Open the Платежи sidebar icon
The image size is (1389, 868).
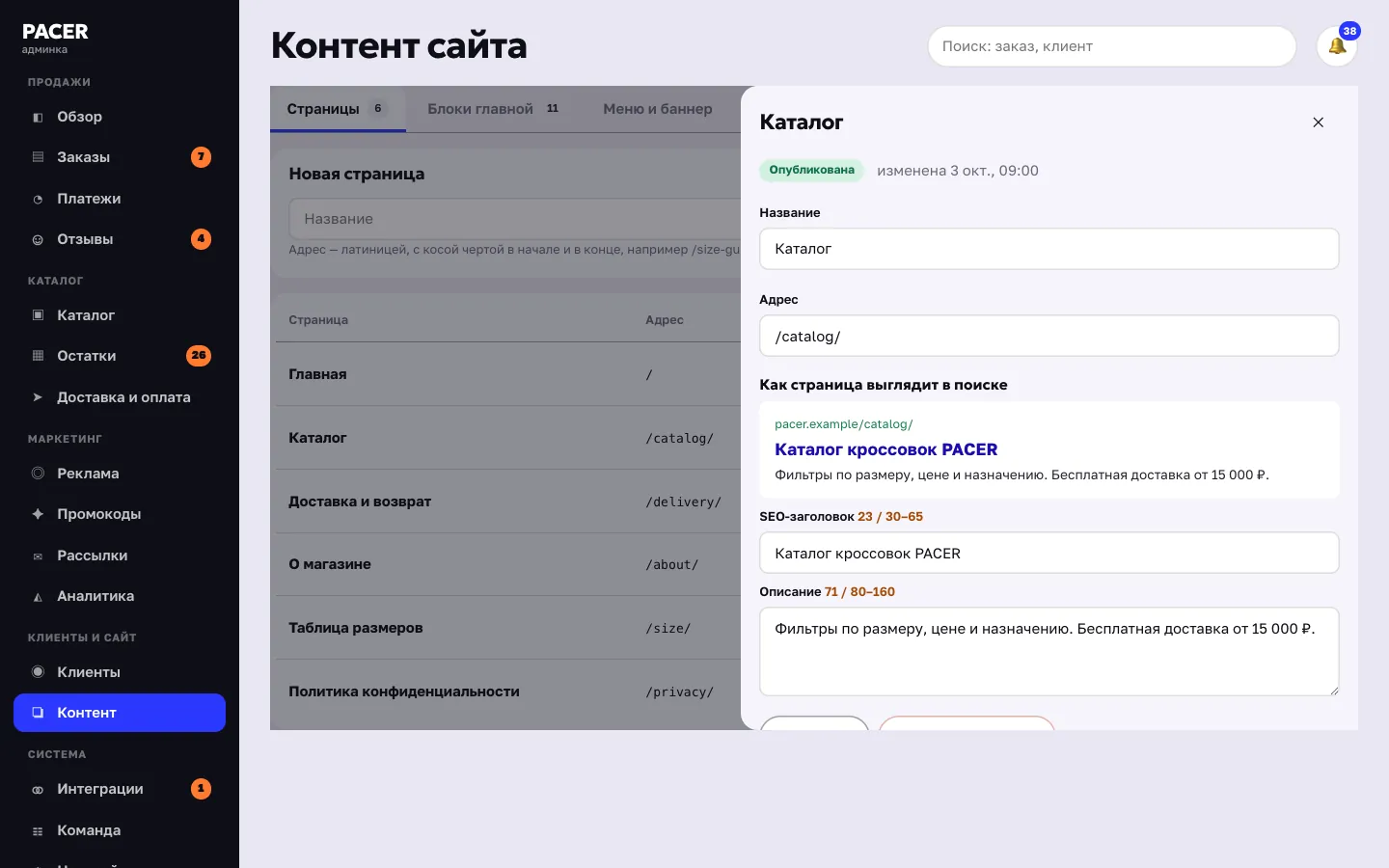click(38, 199)
